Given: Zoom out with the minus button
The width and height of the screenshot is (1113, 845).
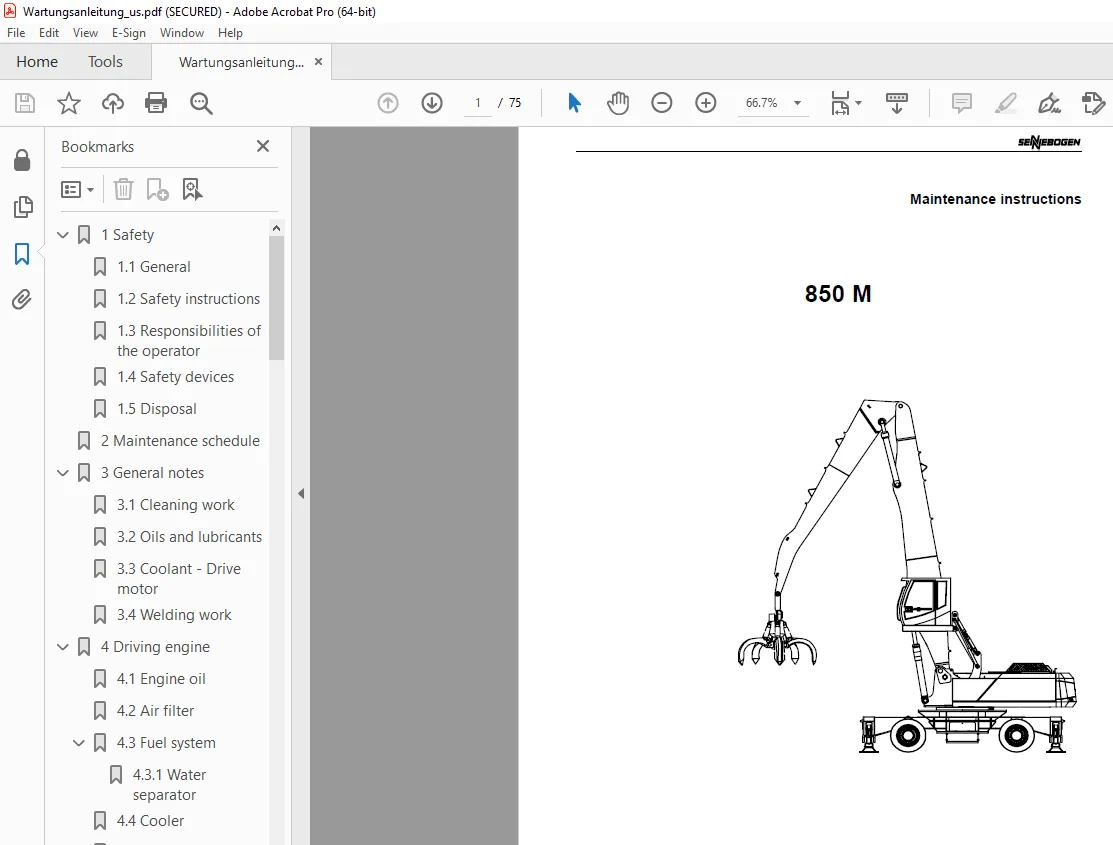Looking at the screenshot, I should coord(662,103).
